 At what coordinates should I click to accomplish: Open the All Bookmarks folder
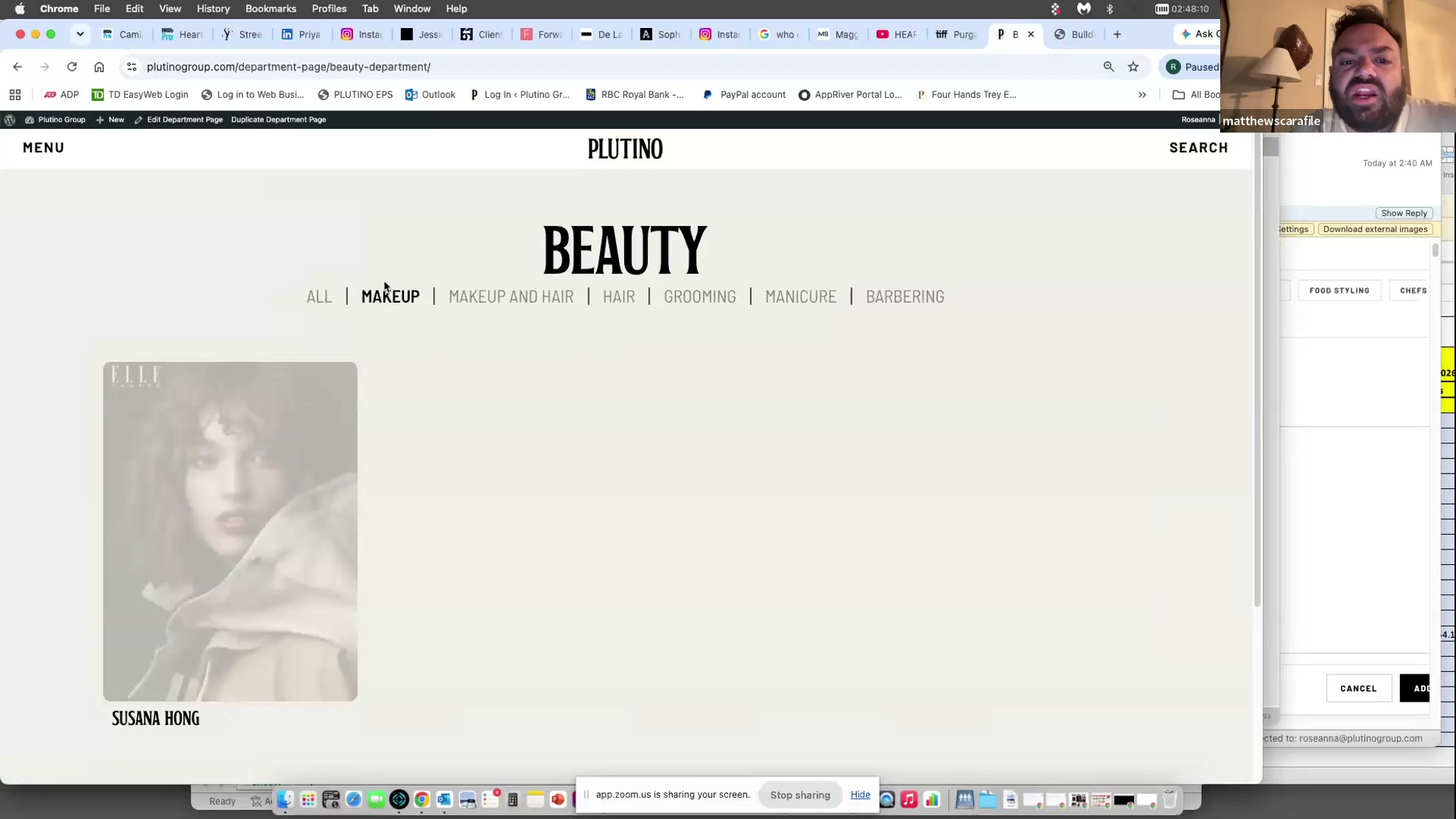tap(1196, 94)
